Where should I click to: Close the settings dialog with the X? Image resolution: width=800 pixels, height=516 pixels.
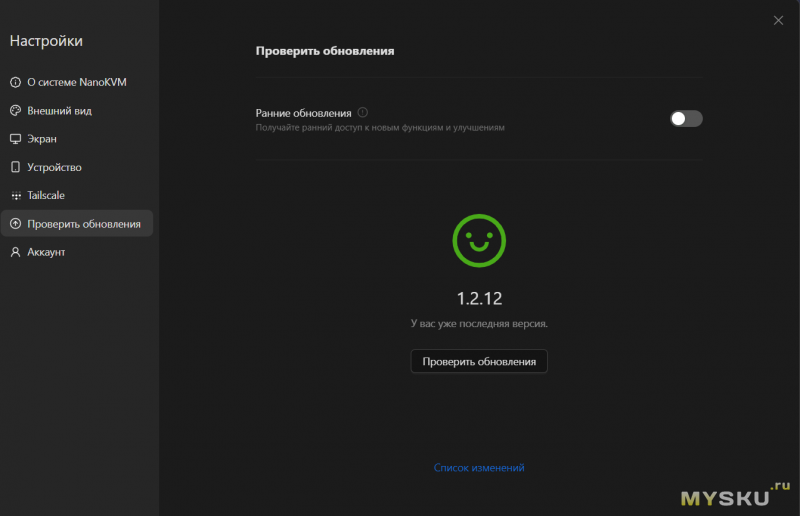click(778, 20)
